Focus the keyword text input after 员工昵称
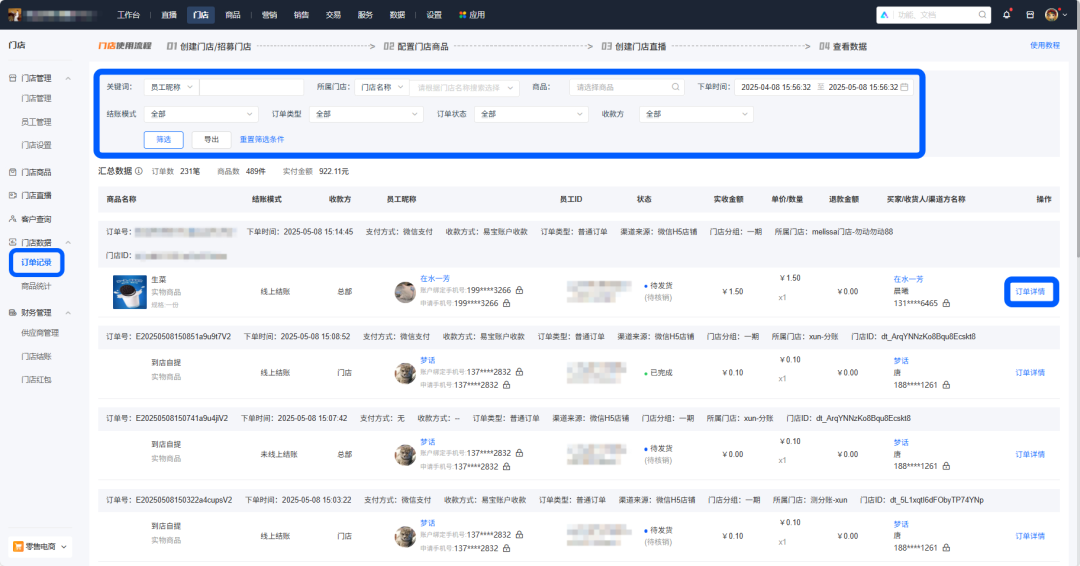 251,87
